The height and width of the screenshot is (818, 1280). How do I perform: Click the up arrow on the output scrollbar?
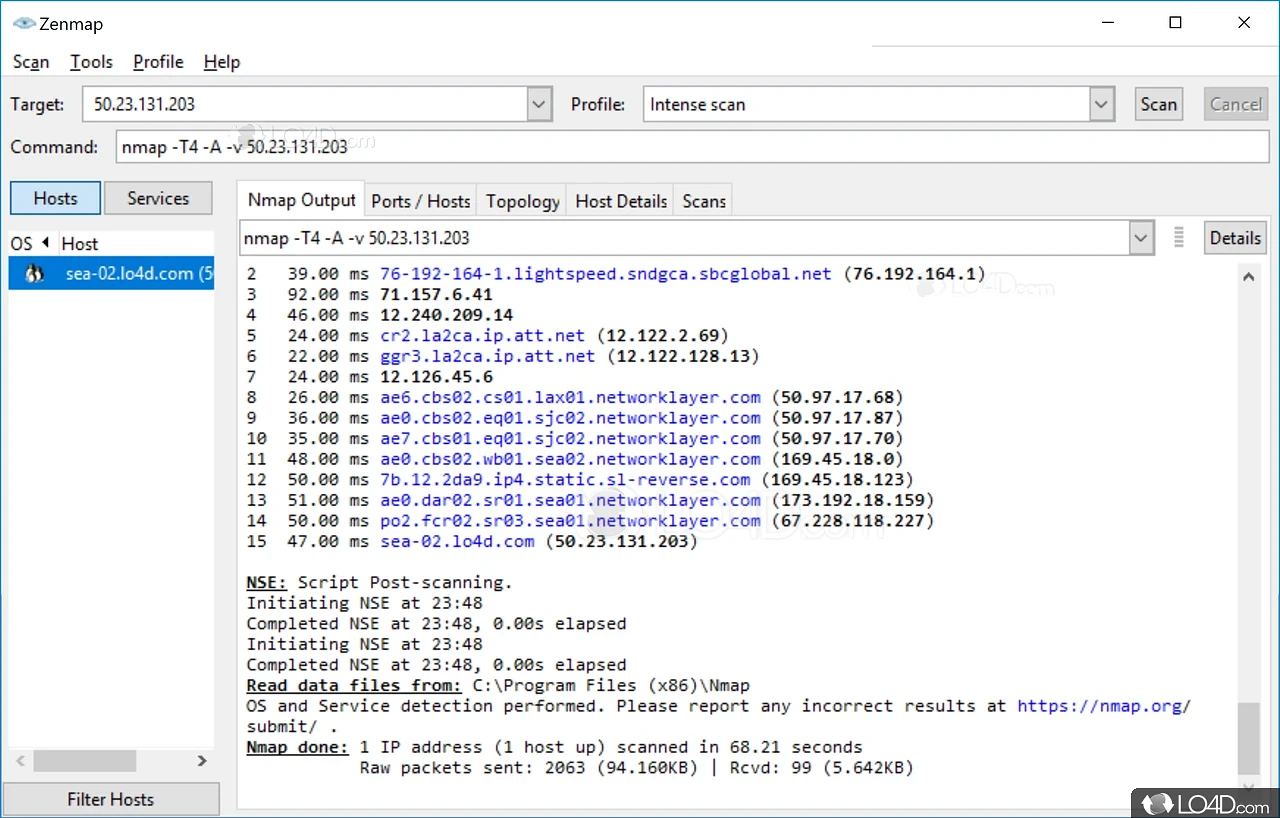(x=1248, y=276)
